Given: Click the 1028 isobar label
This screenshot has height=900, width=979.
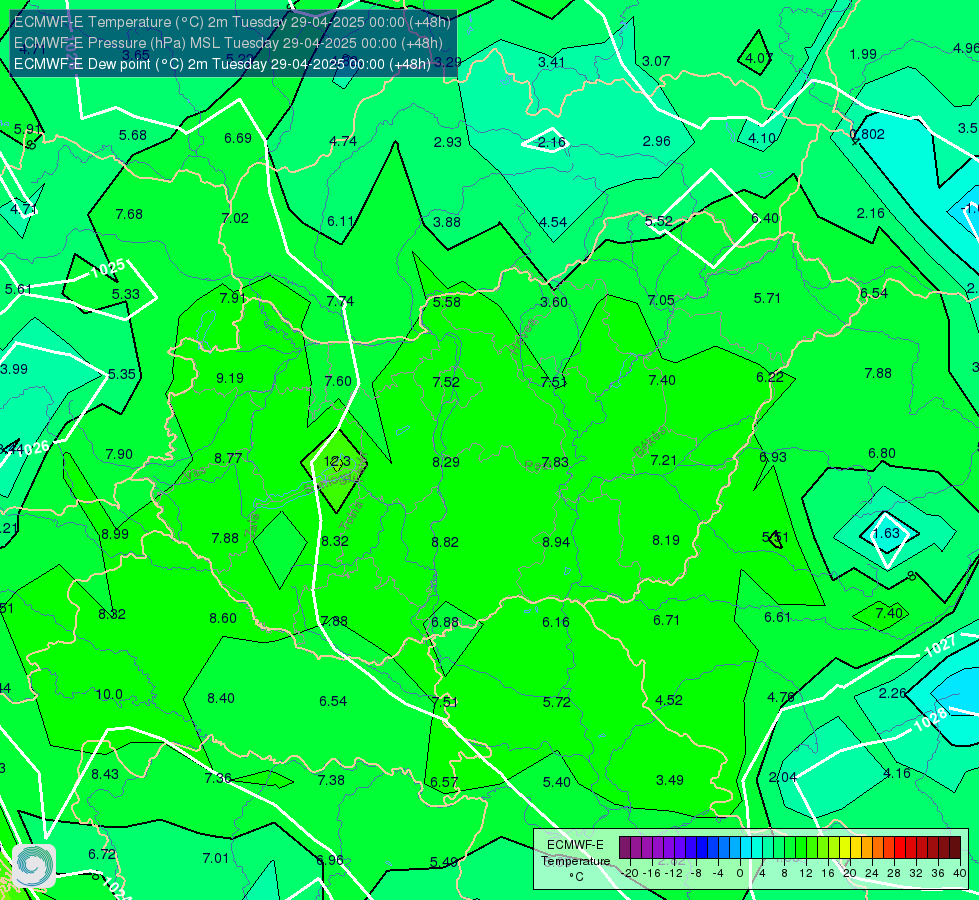Looking at the screenshot, I should (930, 720).
